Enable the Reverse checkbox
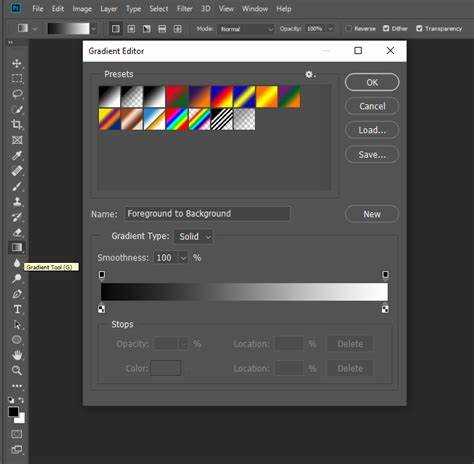This screenshot has width=474, height=464. (349, 29)
